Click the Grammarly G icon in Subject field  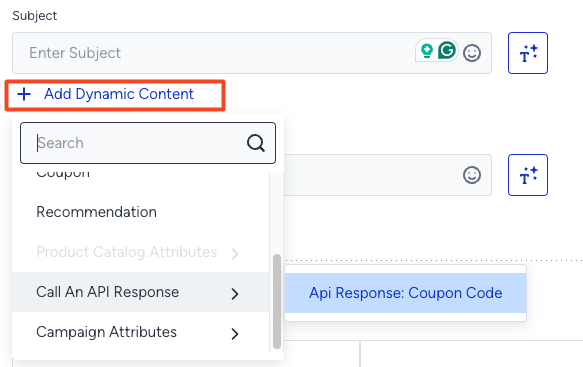[447, 50]
